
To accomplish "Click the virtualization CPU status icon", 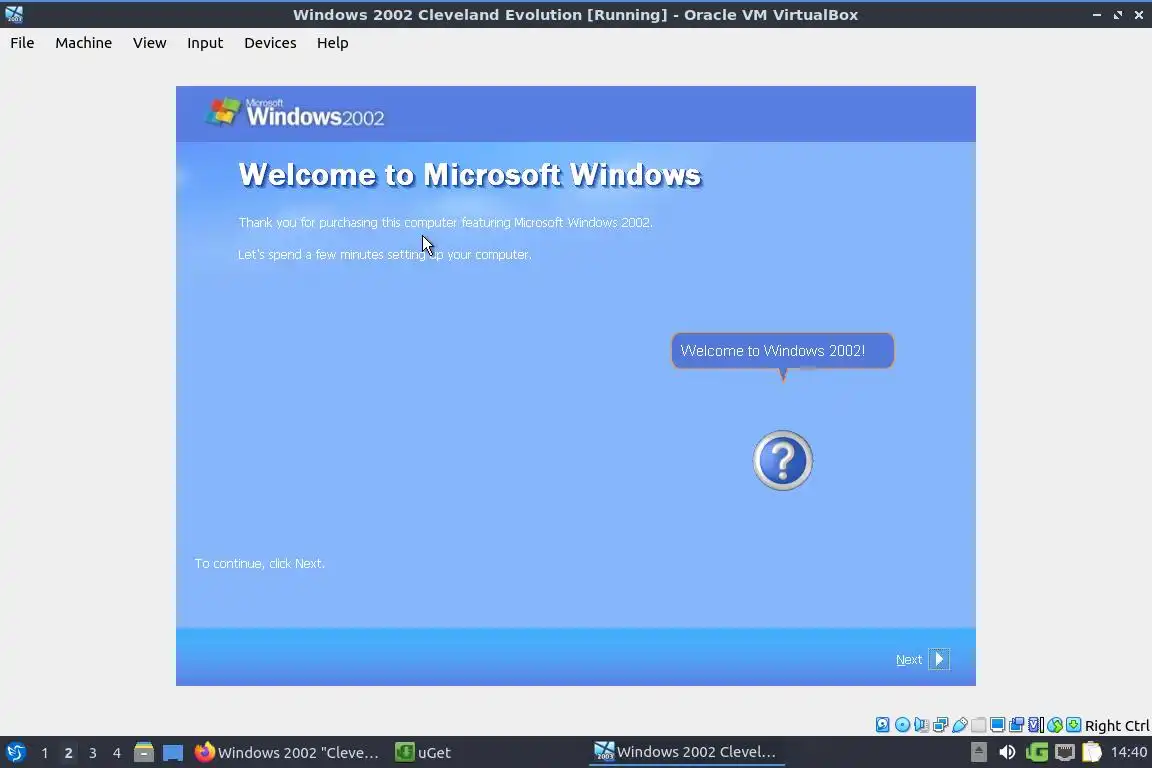I will click(x=1036, y=725).
